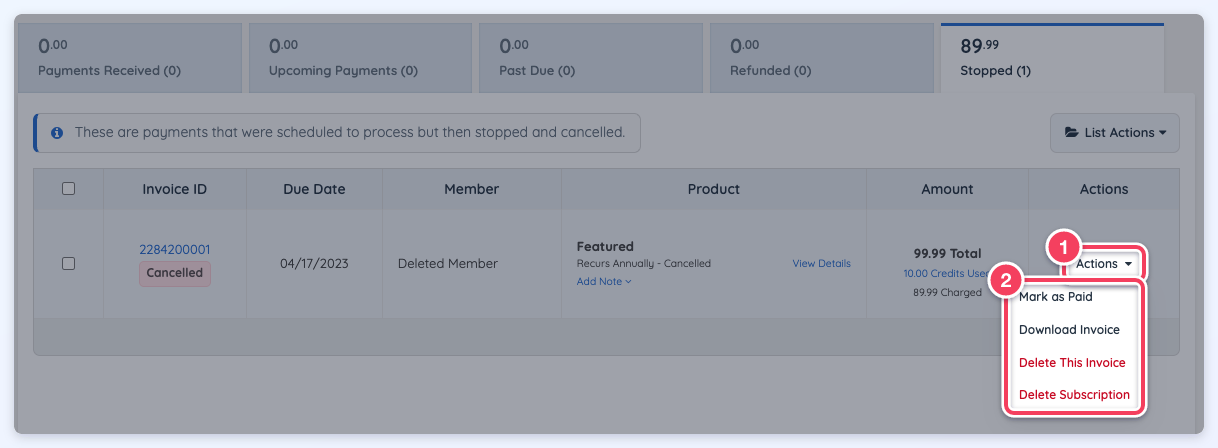Click the 10.00 Credits Used link
Image resolution: width=1218 pixels, height=448 pixels.
[x=946, y=273]
